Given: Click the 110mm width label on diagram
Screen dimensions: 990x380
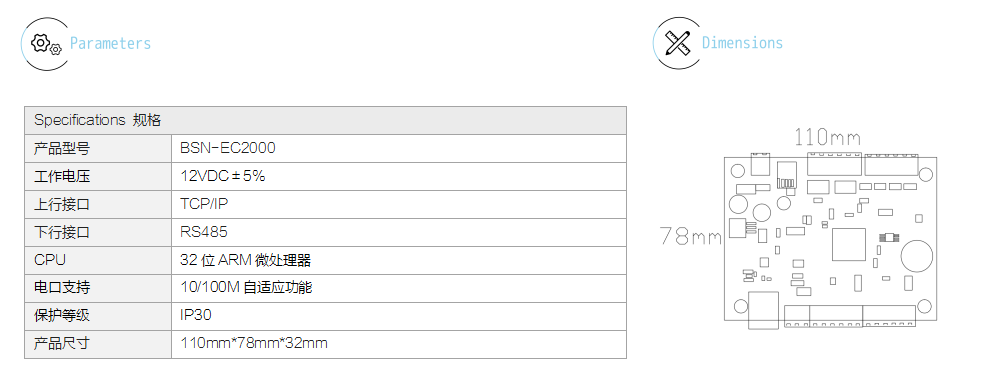Looking at the screenshot, I should coord(827,137).
